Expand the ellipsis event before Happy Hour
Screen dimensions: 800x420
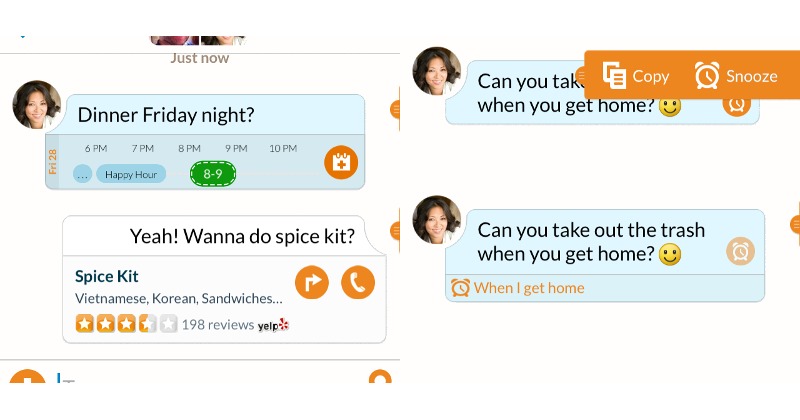click(x=82, y=175)
